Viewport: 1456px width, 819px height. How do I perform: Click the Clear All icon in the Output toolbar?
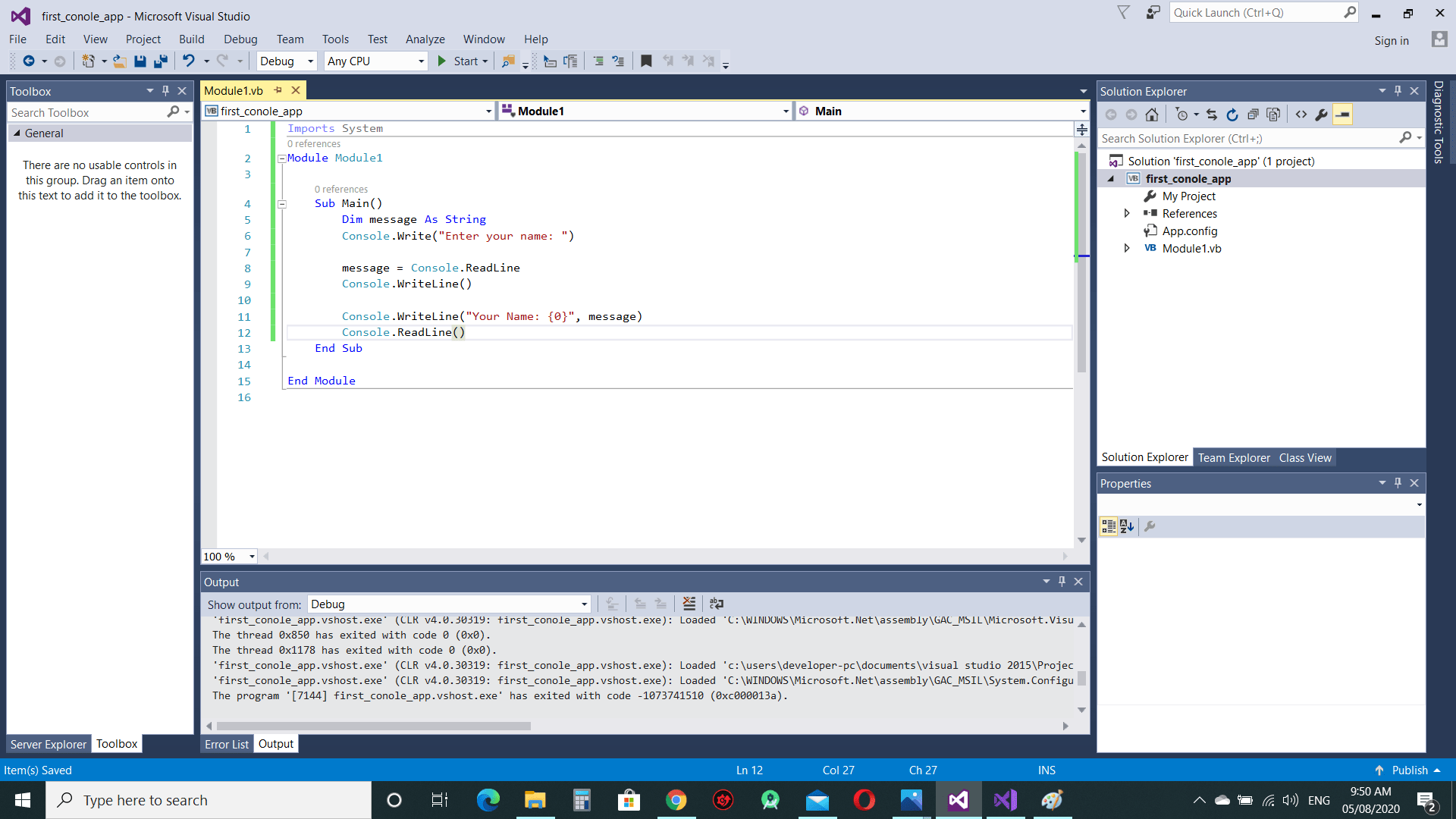pyautogui.click(x=689, y=604)
